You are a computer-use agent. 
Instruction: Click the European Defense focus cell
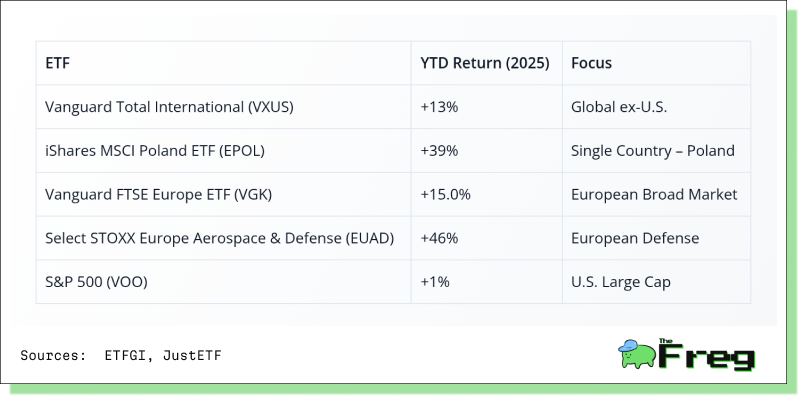656,239
